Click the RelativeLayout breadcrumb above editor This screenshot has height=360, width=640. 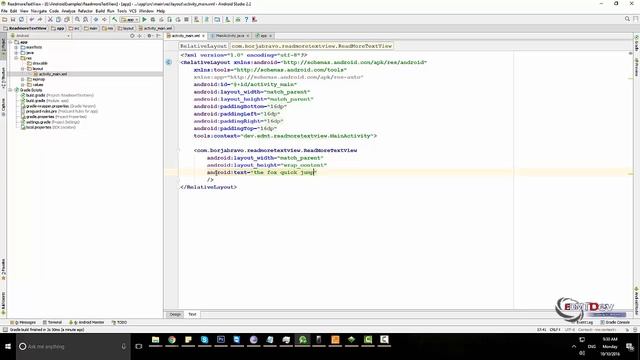tap(203, 46)
